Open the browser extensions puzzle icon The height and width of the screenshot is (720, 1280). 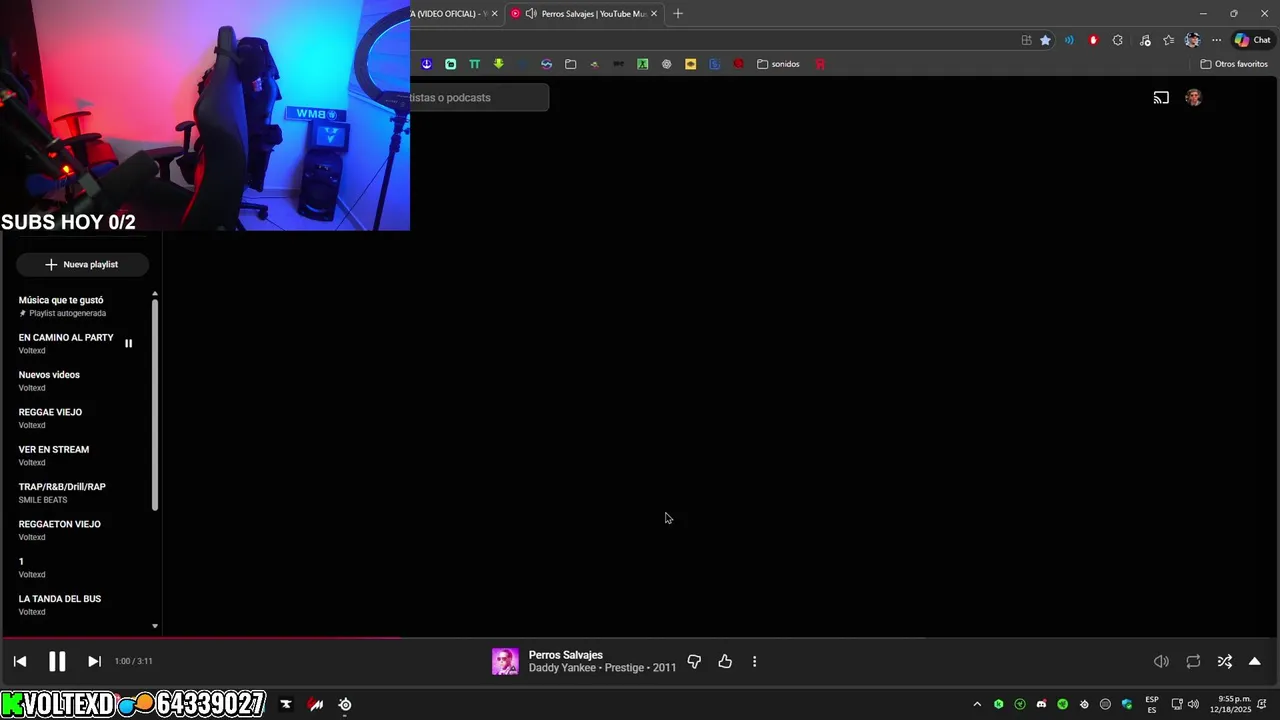click(1117, 40)
